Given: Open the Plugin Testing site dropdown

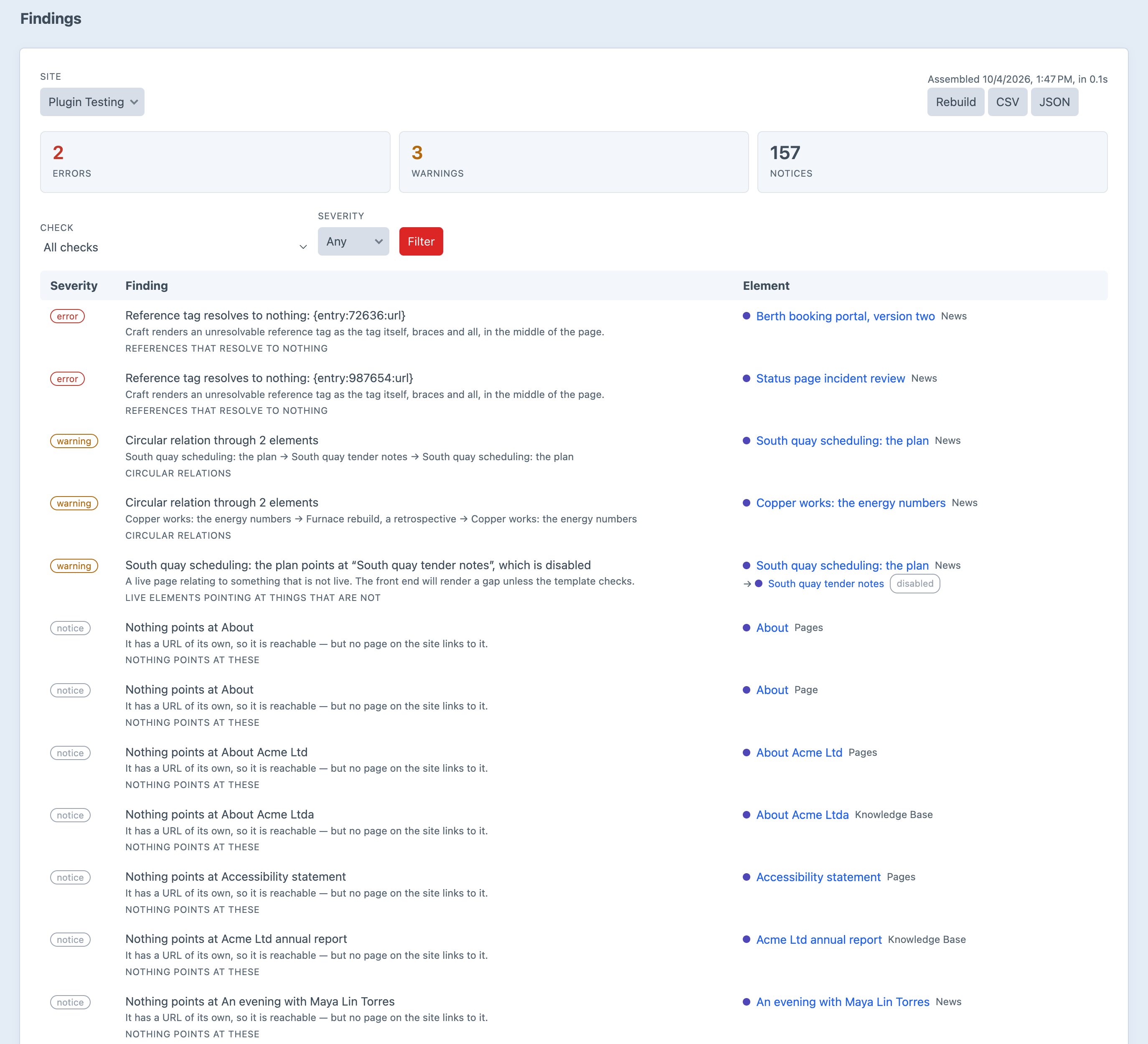Looking at the screenshot, I should pyautogui.click(x=92, y=102).
